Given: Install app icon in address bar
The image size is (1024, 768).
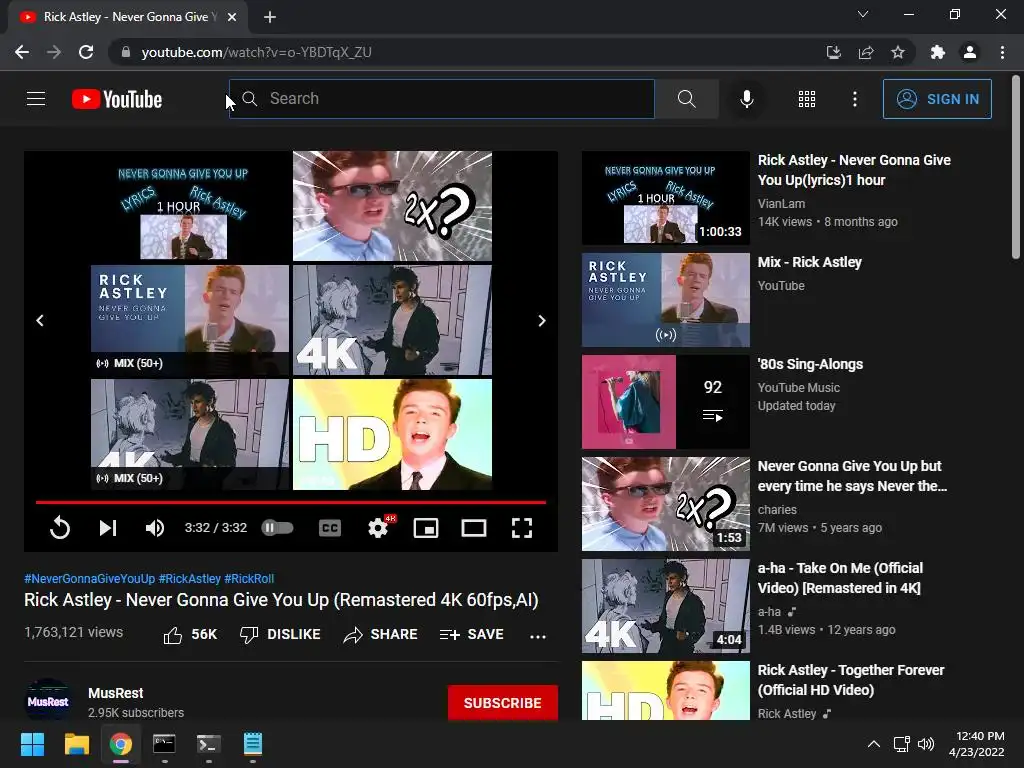Looking at the screenshot, I should click(834, 52).
